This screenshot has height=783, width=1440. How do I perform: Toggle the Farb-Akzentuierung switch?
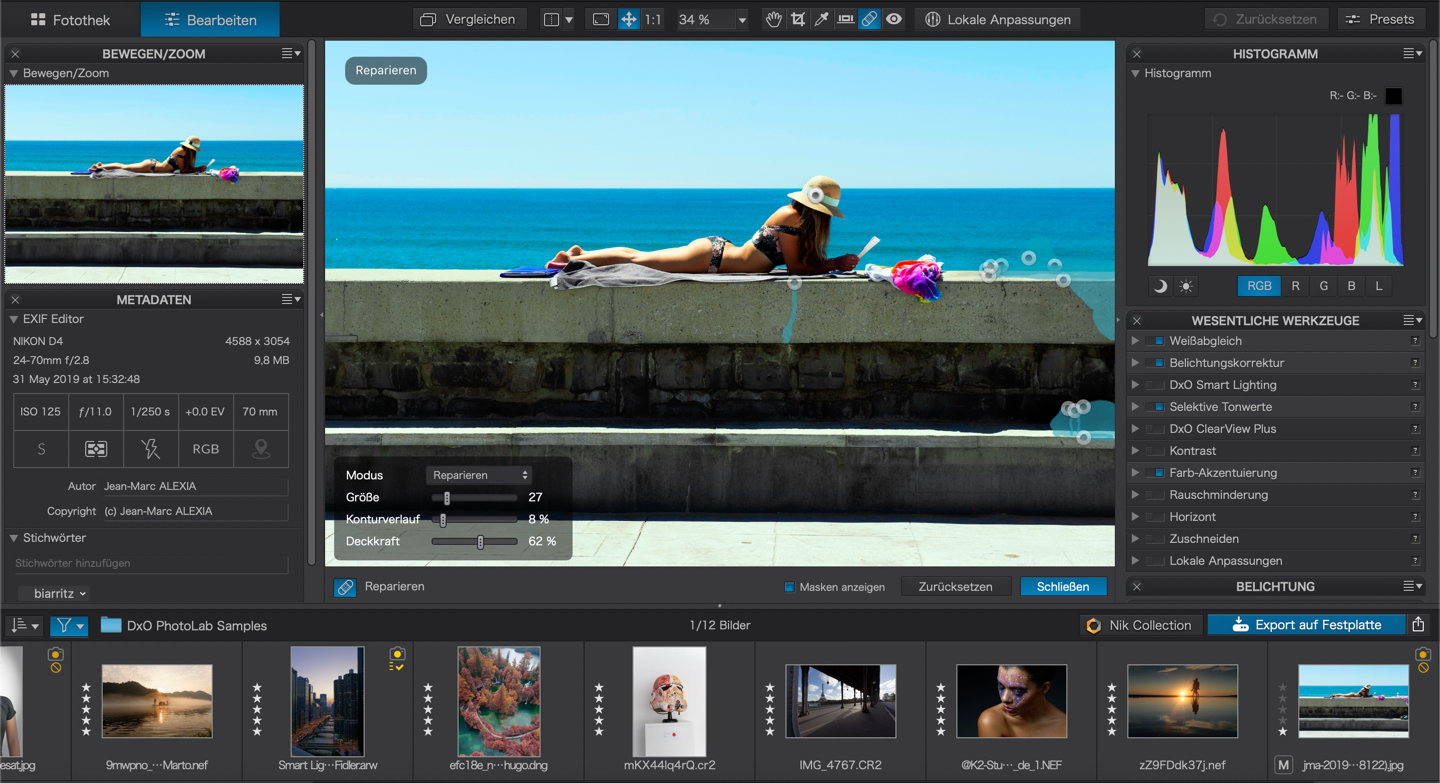[x=1155, y=473]
